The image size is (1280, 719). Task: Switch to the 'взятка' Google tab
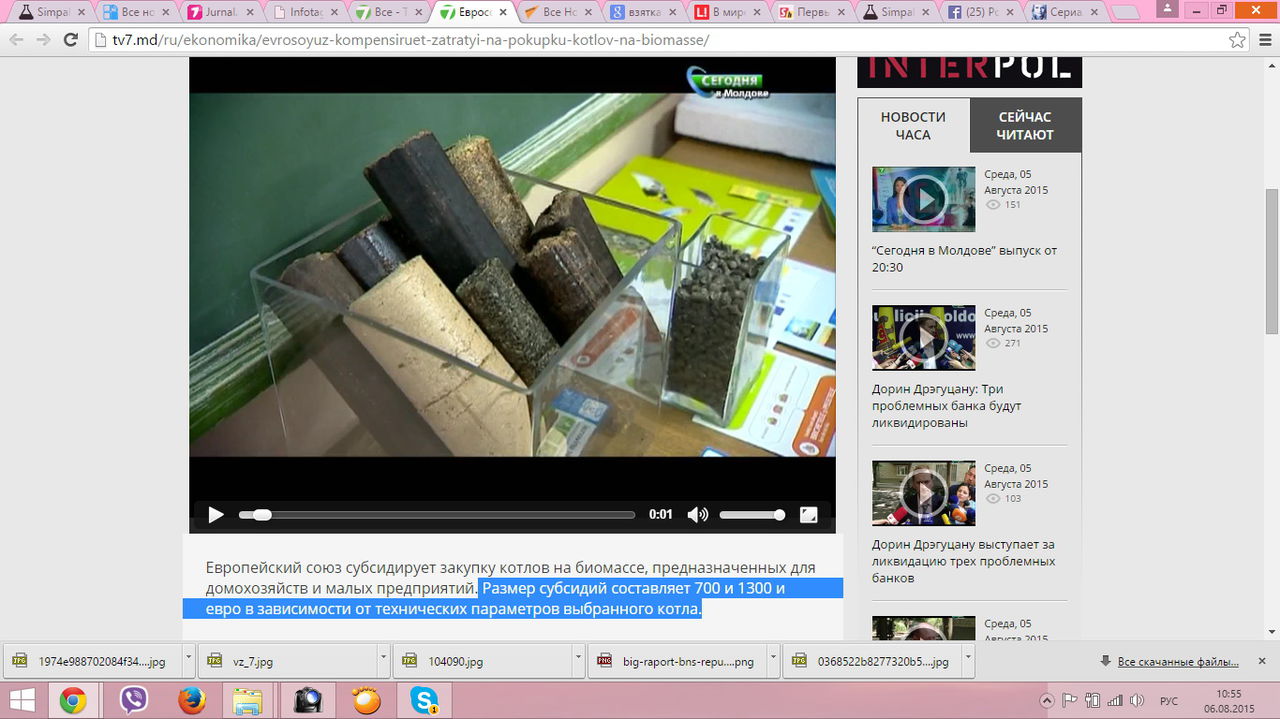(x=643, y=13)
